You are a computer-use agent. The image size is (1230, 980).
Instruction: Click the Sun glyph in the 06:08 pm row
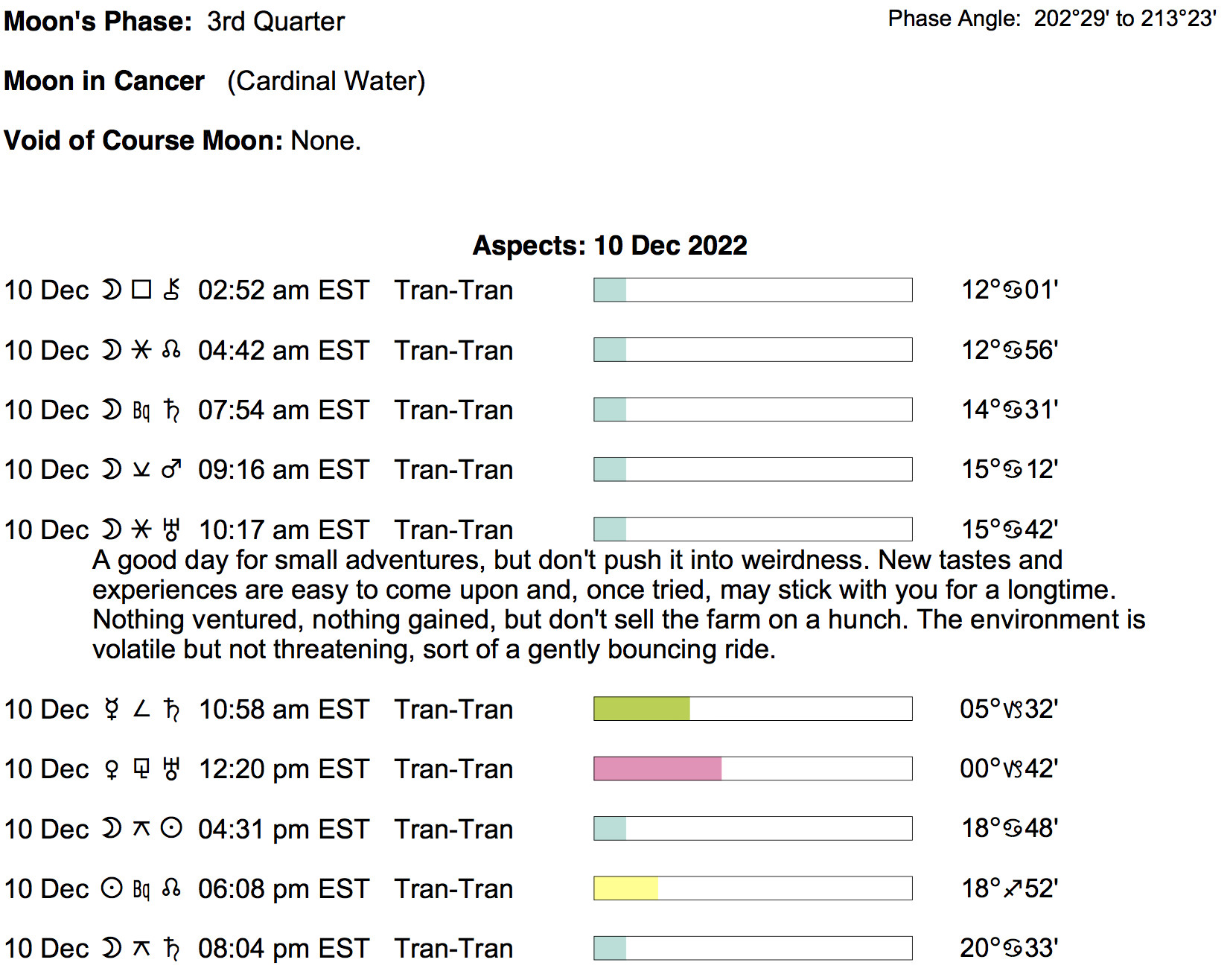(112, 888)
